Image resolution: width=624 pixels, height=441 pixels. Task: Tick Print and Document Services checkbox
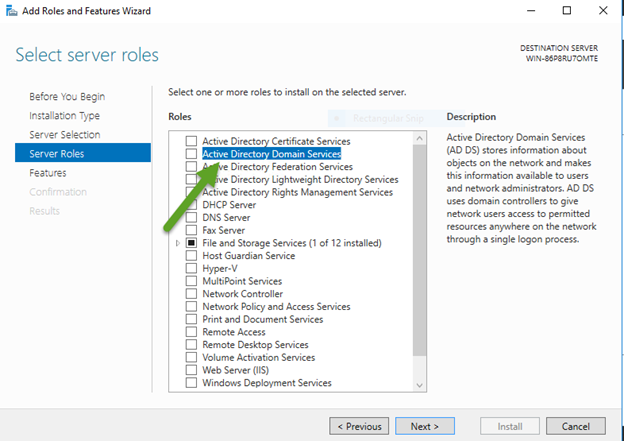pos(191,319)
